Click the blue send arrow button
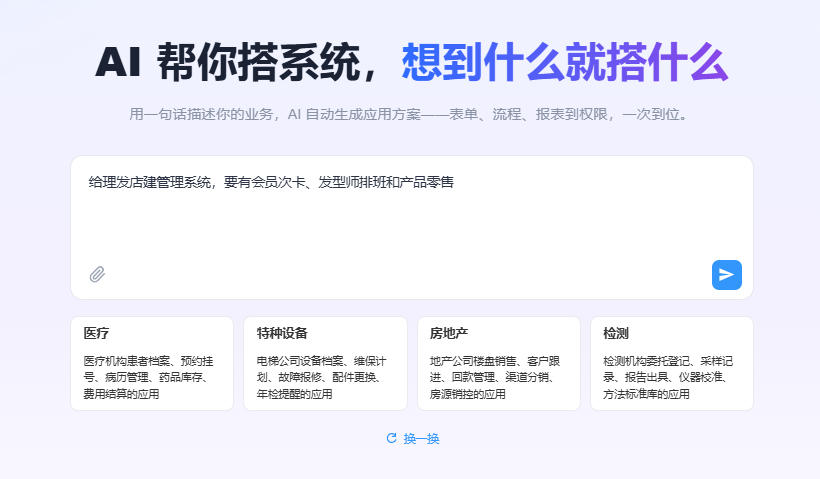Image resolution: width=820 pixels, height=479 pixels. coord(726,275)
